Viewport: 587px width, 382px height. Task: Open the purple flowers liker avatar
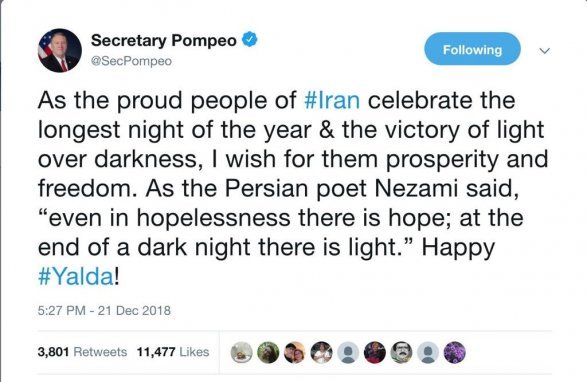pyautogui.click(x=454, y=352)
